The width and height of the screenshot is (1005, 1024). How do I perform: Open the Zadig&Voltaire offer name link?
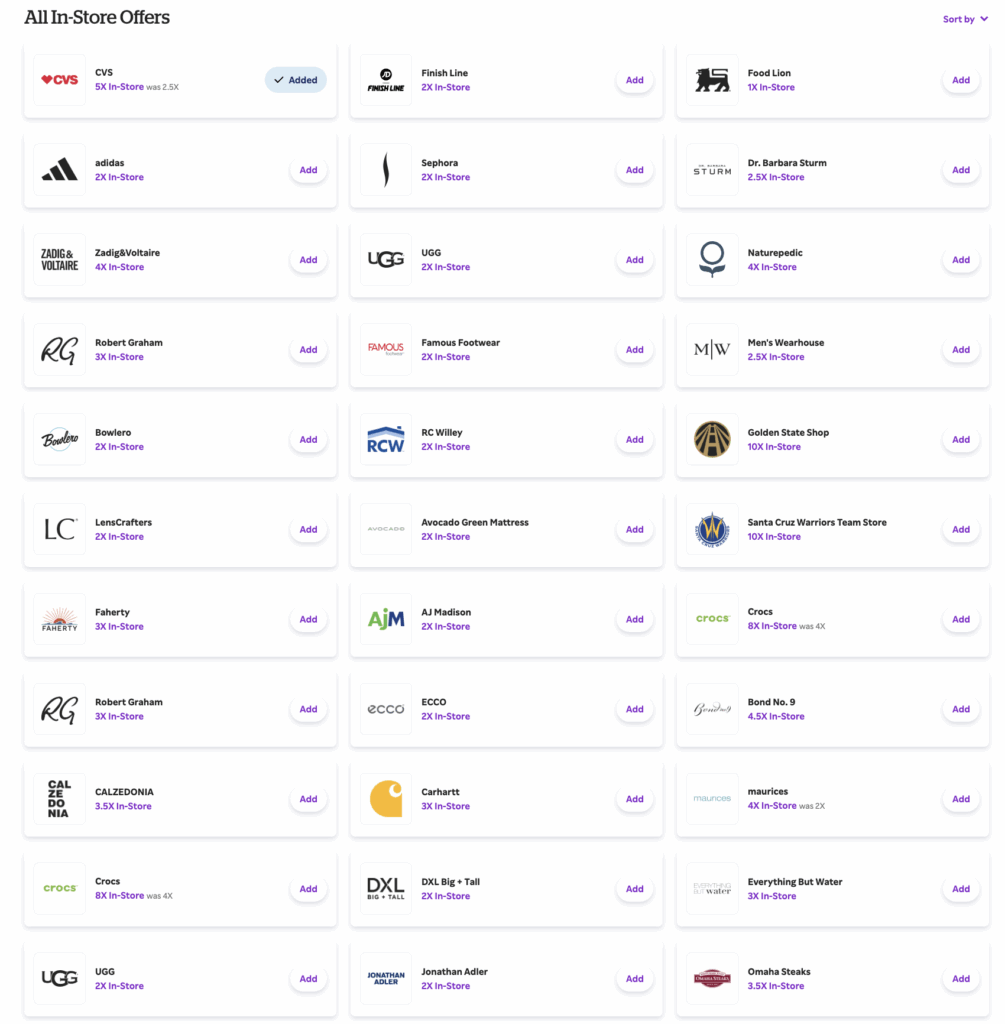(127, 253)
